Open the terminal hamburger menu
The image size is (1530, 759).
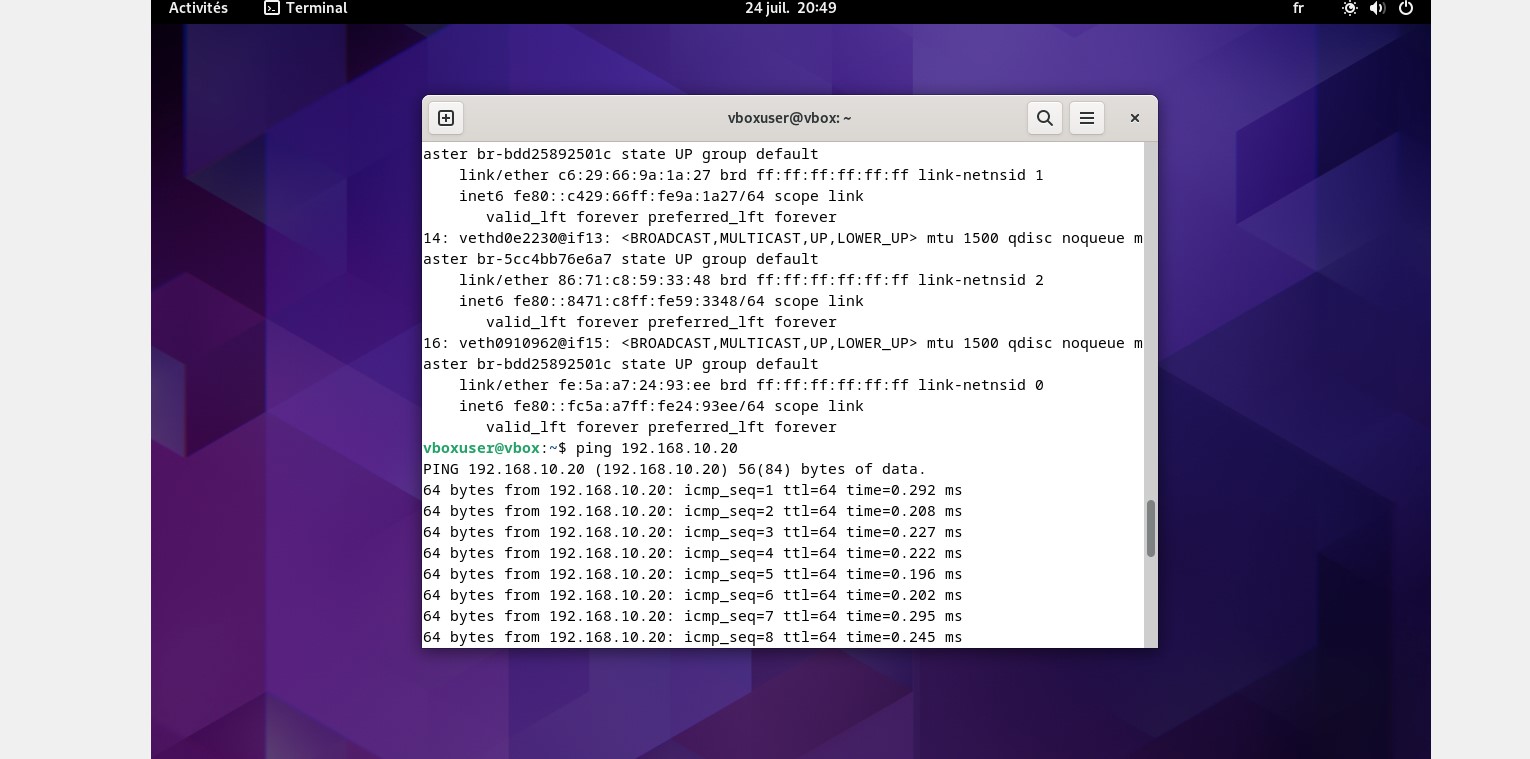1087,118
